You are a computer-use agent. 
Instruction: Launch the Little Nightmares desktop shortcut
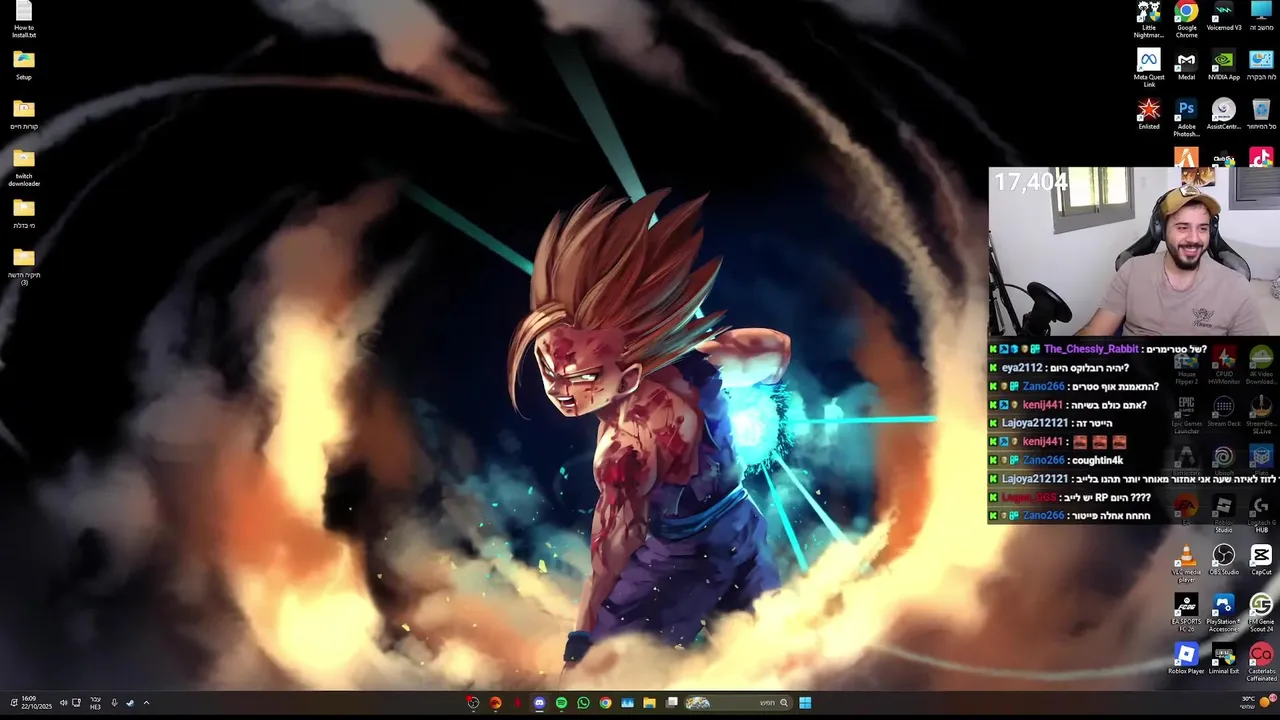(1149, 20)
